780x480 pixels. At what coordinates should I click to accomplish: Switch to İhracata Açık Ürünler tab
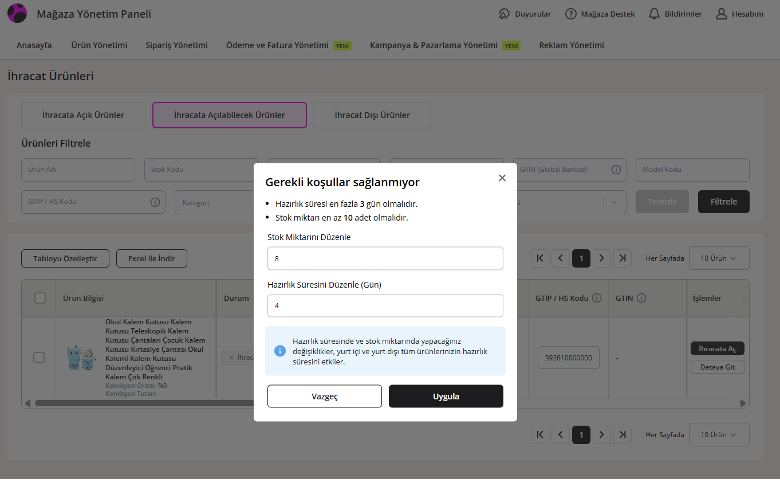(83, 115)
